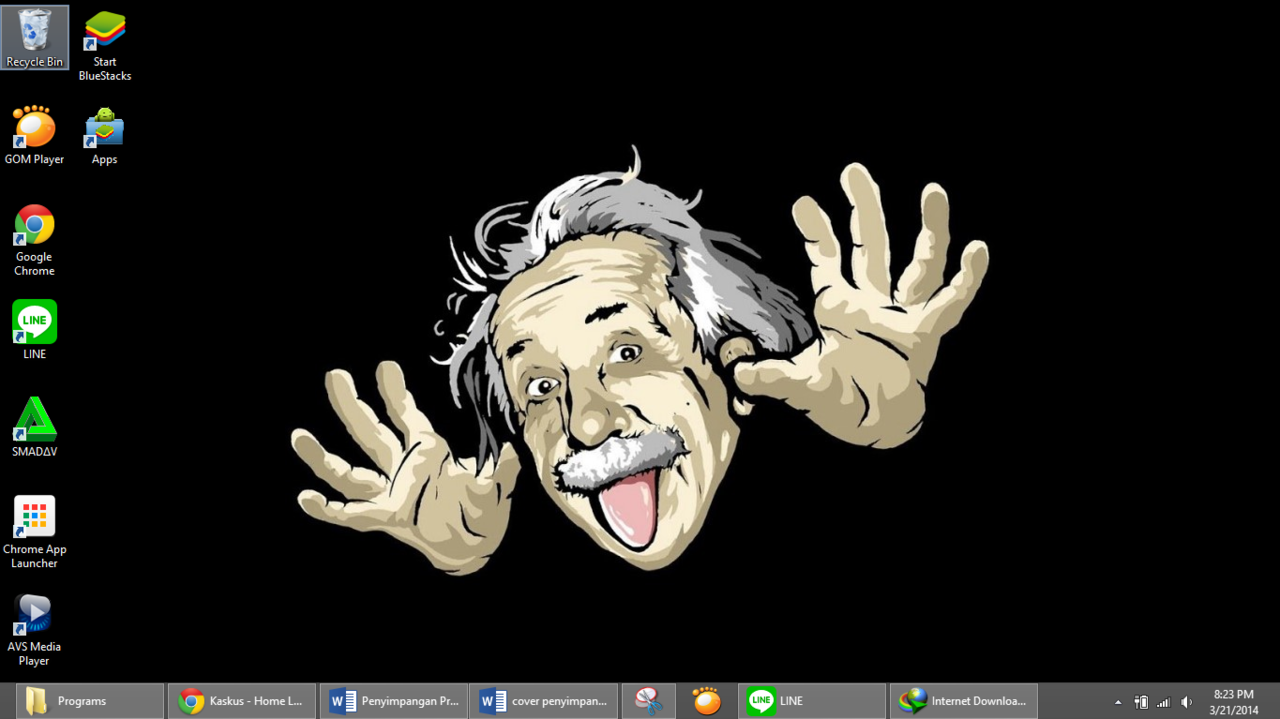The height and width of the screenshot is (719, 1280).
Task: Show hidden system tray icons arrow
Action: tap(1118, 702)
